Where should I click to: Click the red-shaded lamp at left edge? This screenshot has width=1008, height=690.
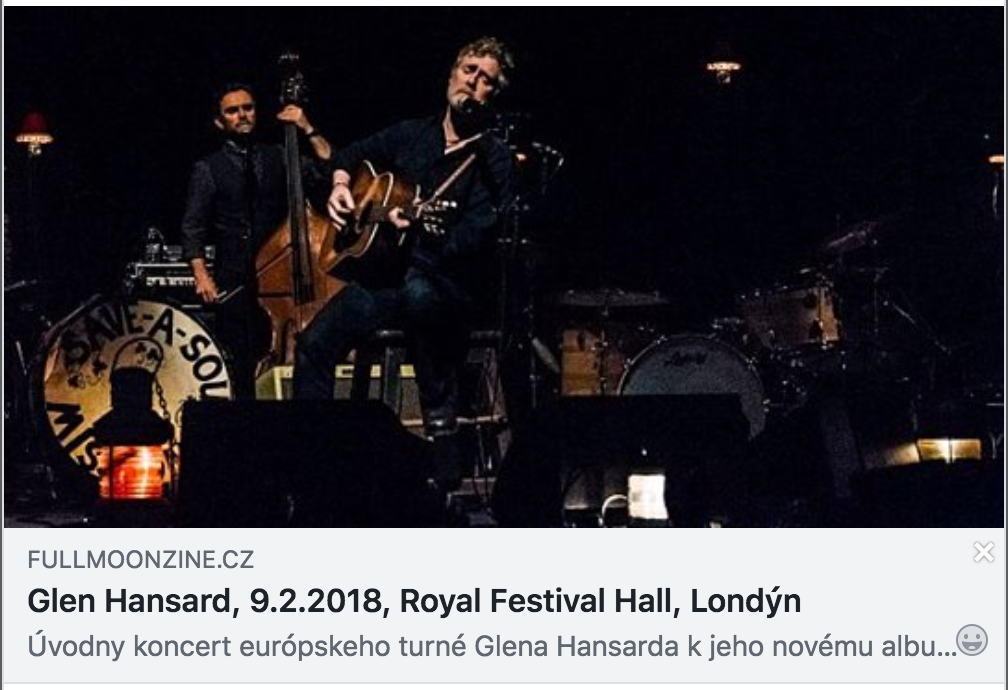click(x=33, y=134)
